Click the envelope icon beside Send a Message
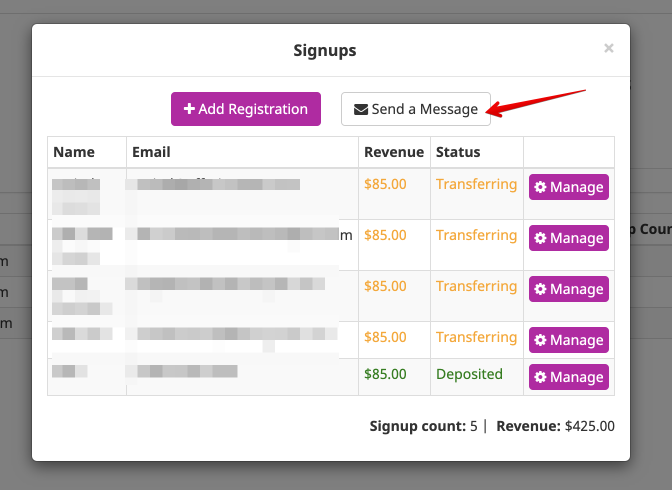 pos(360,110)
